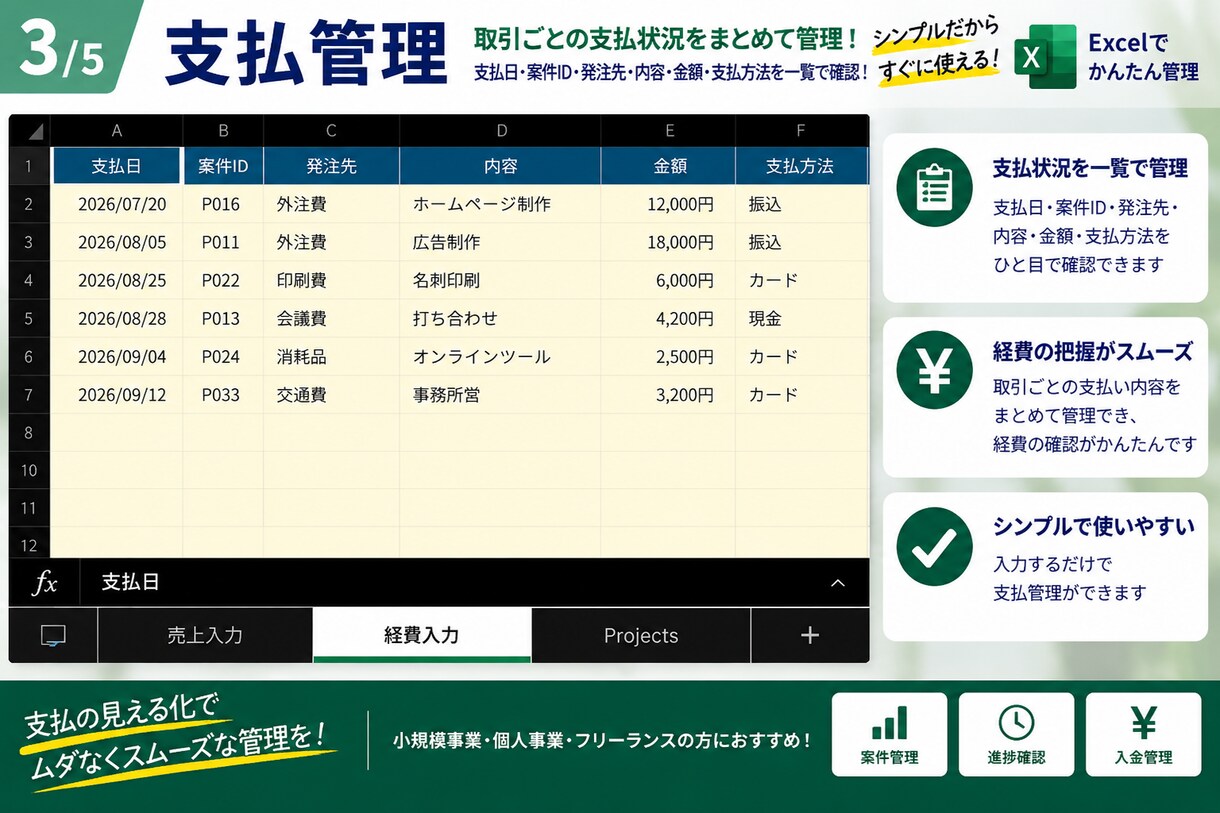This screenshot has width=1220, height=813.
Task: Select the cell 2,500円
Action: (x=668, y=356)
